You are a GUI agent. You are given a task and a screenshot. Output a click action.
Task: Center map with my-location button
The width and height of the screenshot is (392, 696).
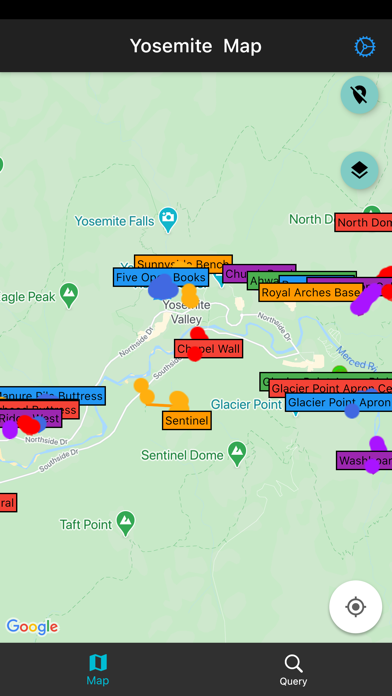click(356, 607)
